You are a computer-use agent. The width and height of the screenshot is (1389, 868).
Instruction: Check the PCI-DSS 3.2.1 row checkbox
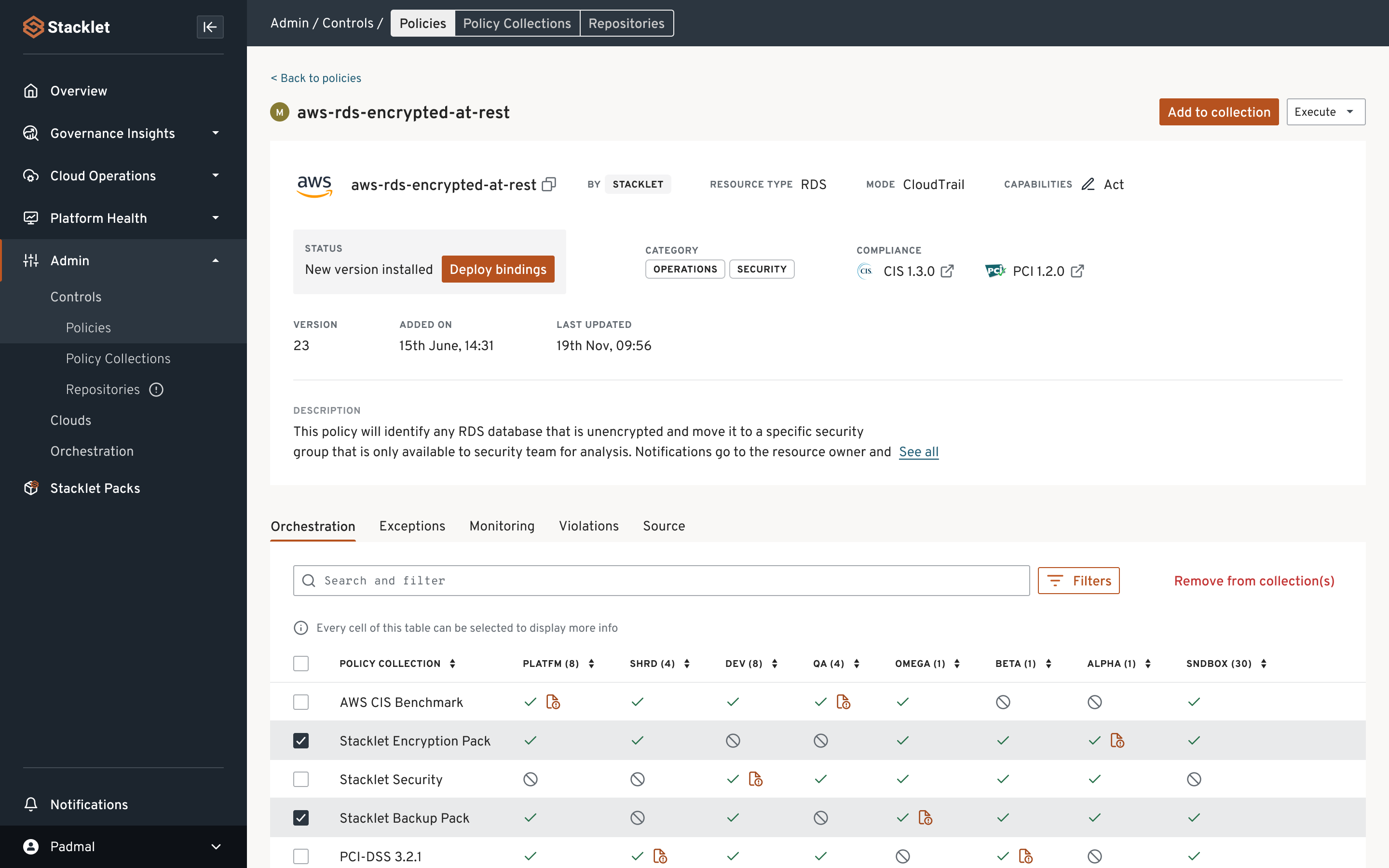point(301,856)
